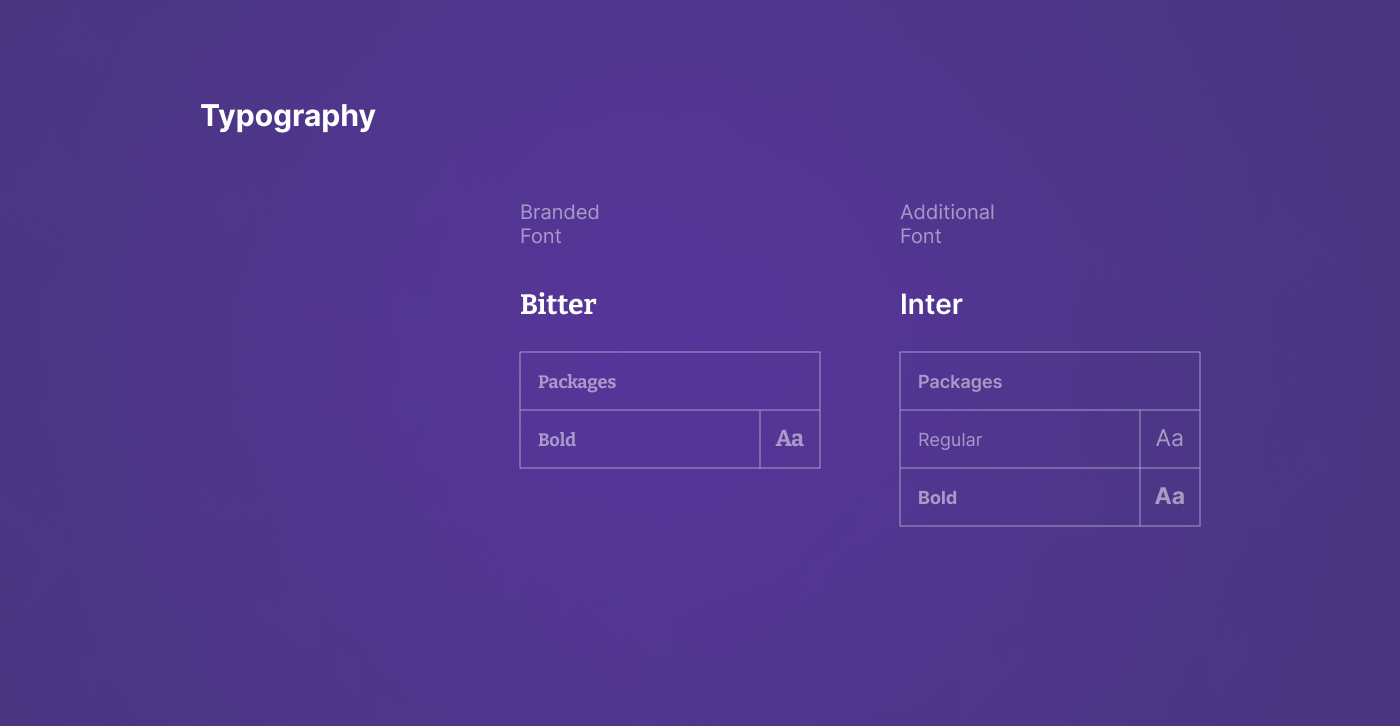Select the Inter font name heading
Screen dimensions: 1400x726
point(931,304)
